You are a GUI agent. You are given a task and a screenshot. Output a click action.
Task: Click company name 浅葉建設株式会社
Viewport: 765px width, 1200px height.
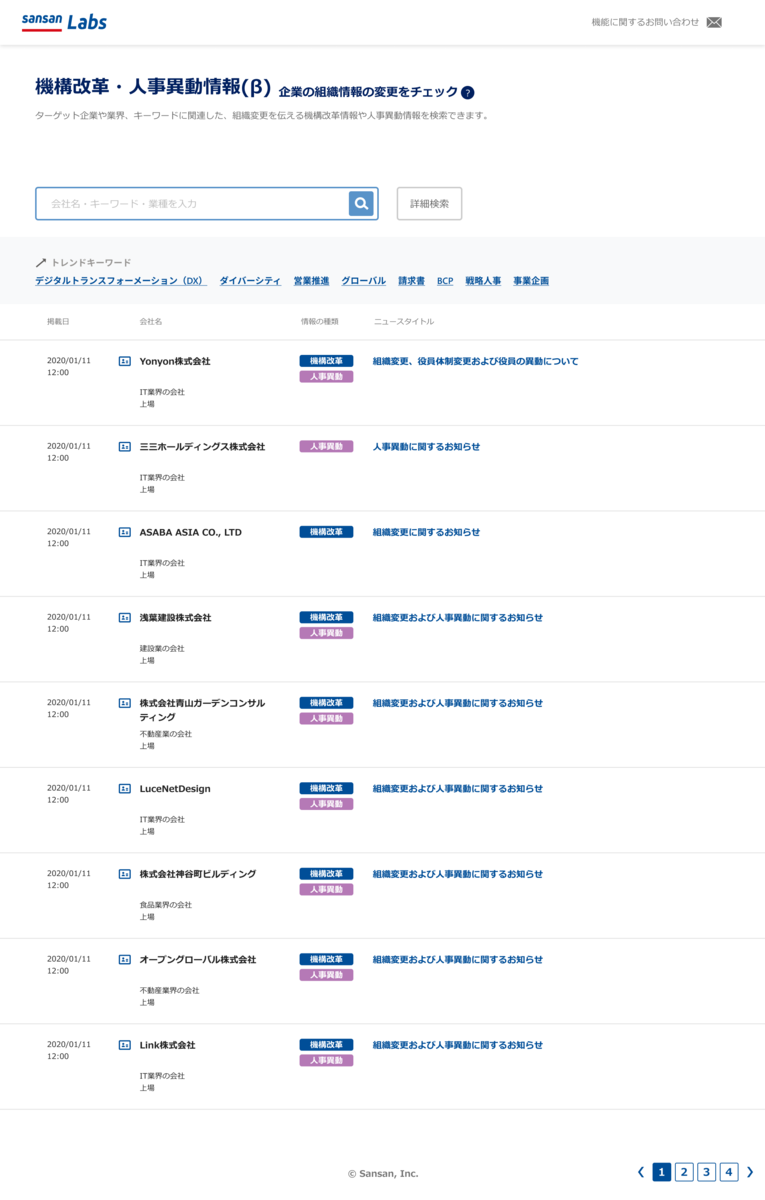point(175,618)
